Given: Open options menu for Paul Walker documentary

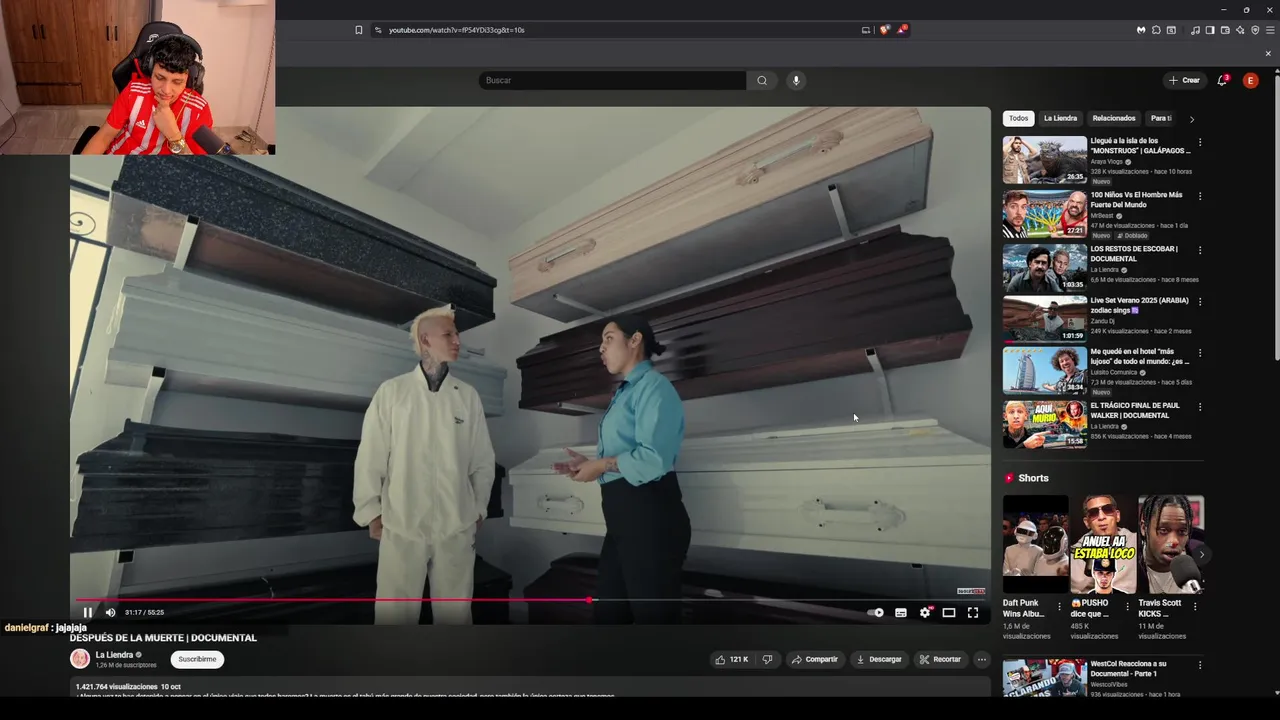Looking at the screenshot, I should pyautogui.click(x=1200, y=407).
